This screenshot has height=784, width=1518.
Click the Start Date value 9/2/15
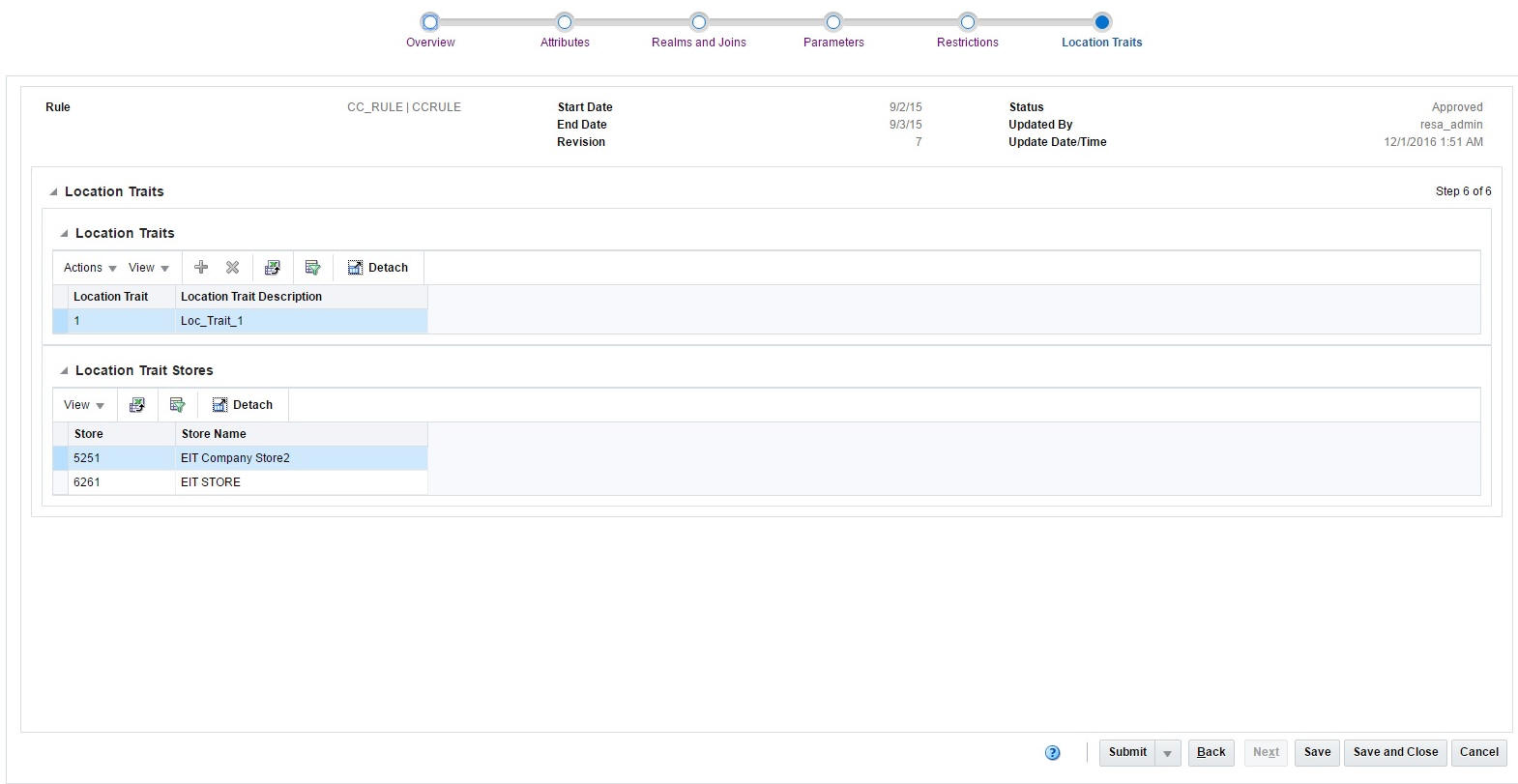click(906, 107)
